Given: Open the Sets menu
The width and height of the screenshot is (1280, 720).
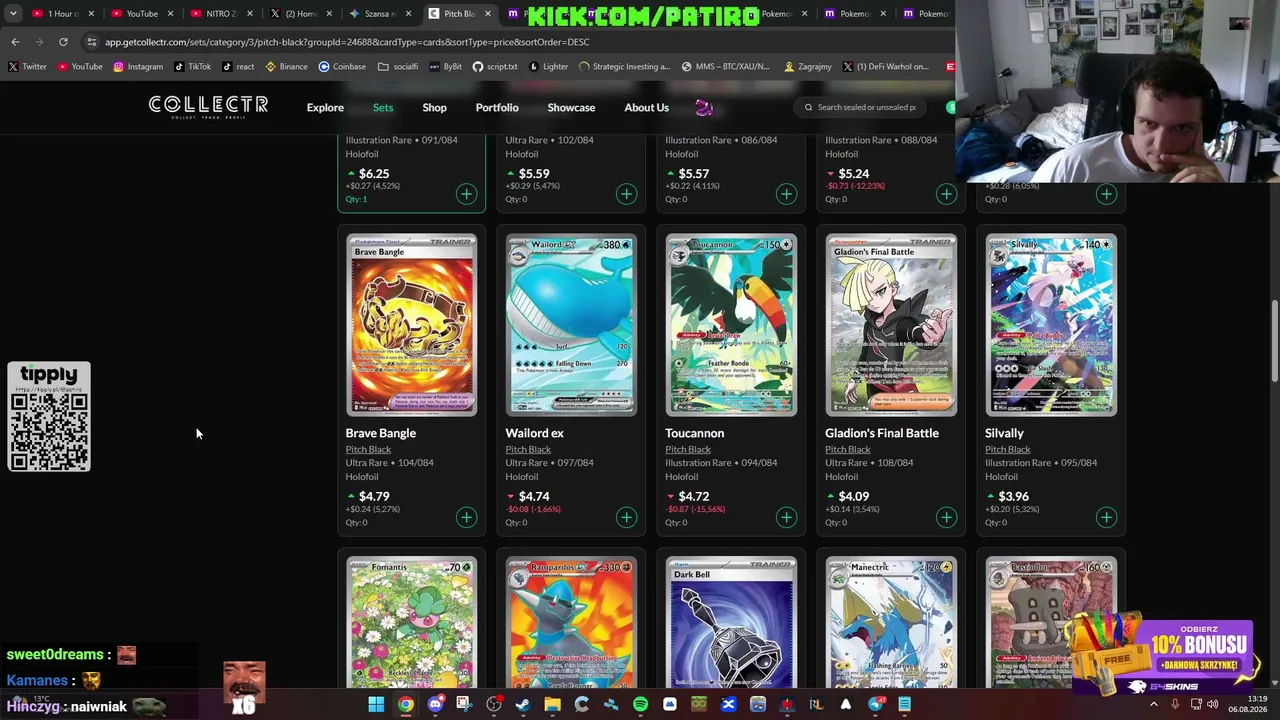Looking at the screenshot, I should tap(383, 107).
